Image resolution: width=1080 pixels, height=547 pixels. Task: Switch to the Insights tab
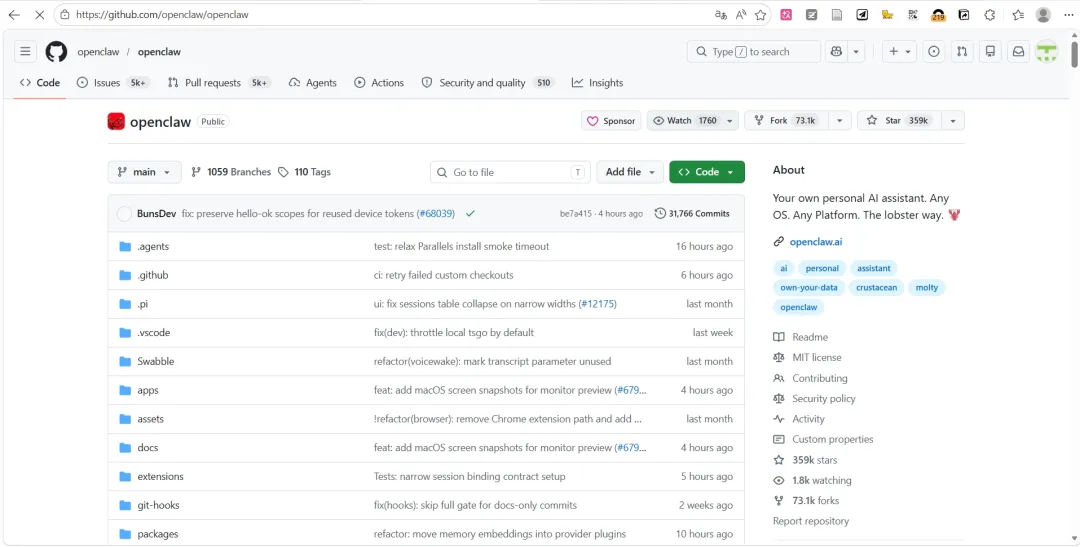pos(597,83)
